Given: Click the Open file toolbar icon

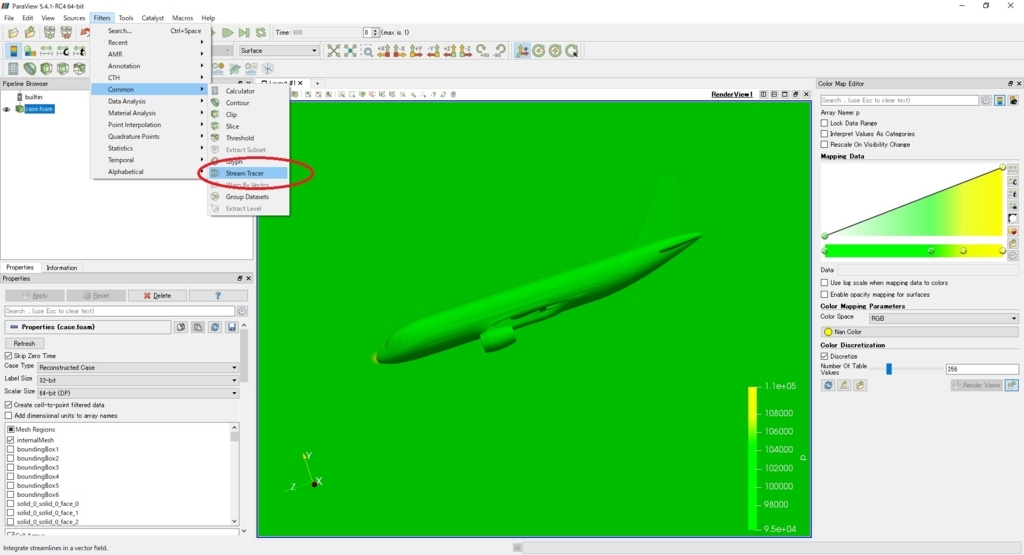Looking at the screenshot, I should click(13, 33).
